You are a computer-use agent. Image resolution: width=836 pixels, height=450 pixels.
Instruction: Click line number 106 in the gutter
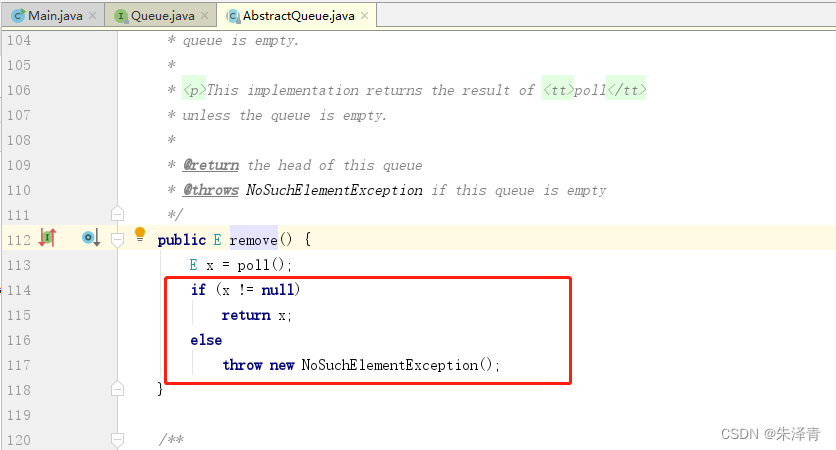pyautogui.click(x=19, y=90)
